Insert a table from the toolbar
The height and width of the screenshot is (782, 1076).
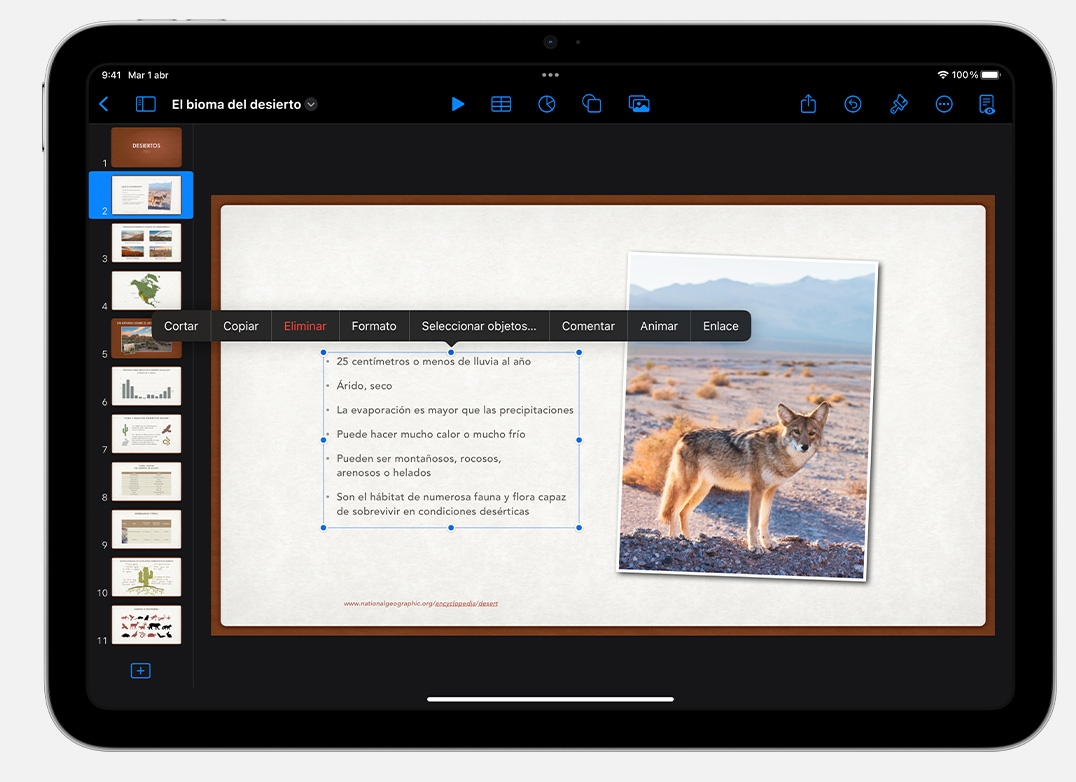tap(501, 104)
